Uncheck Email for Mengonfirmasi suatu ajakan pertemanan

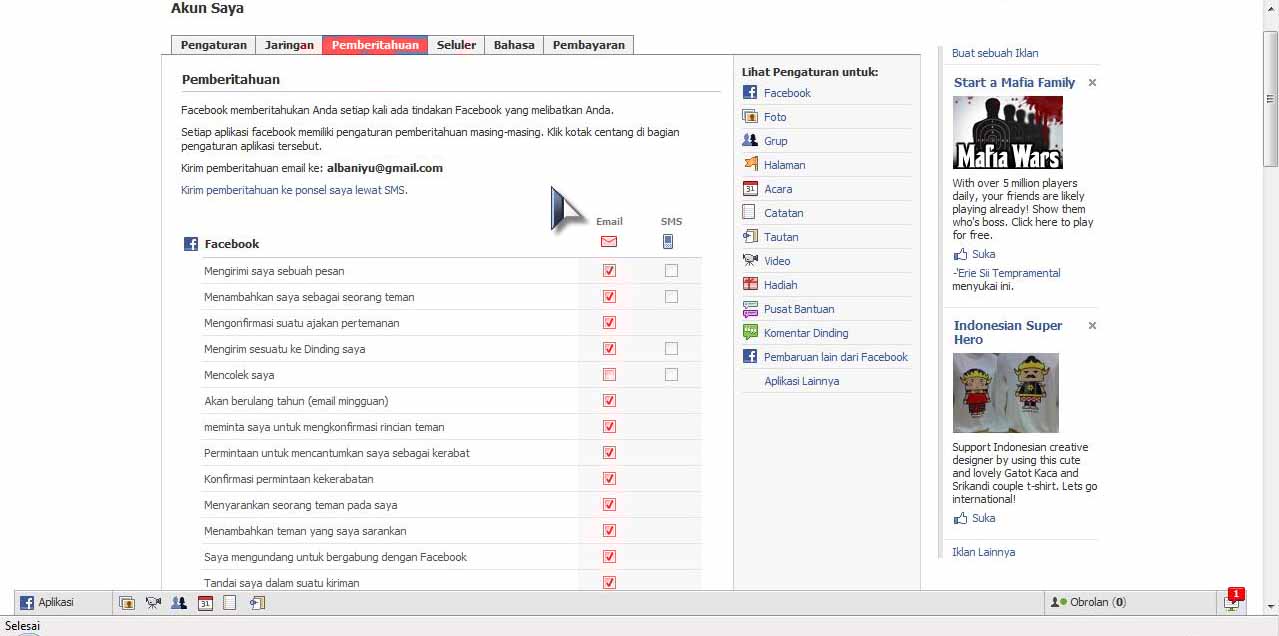pos(609,323)
